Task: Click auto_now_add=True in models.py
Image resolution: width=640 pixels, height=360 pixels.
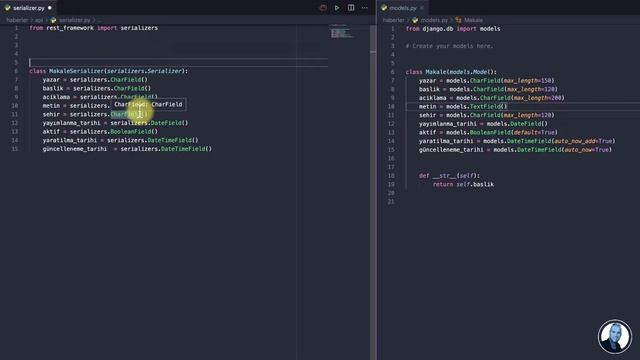Action: (583, 141)
